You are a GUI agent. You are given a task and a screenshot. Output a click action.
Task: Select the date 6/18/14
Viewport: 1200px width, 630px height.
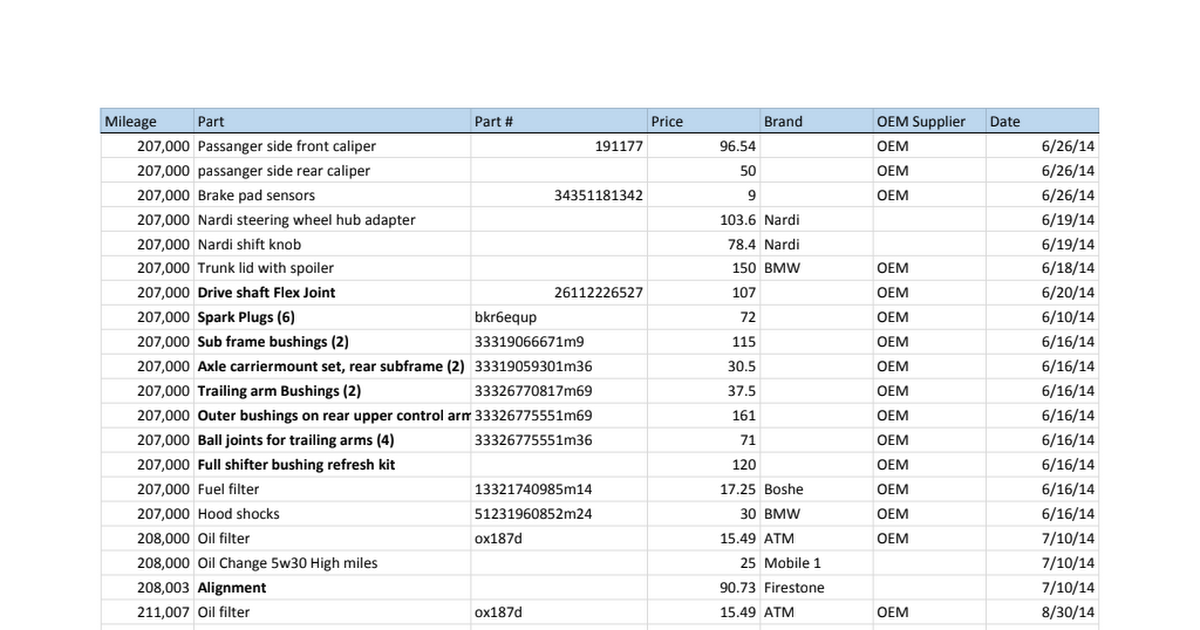click(x=1042, y=268)
